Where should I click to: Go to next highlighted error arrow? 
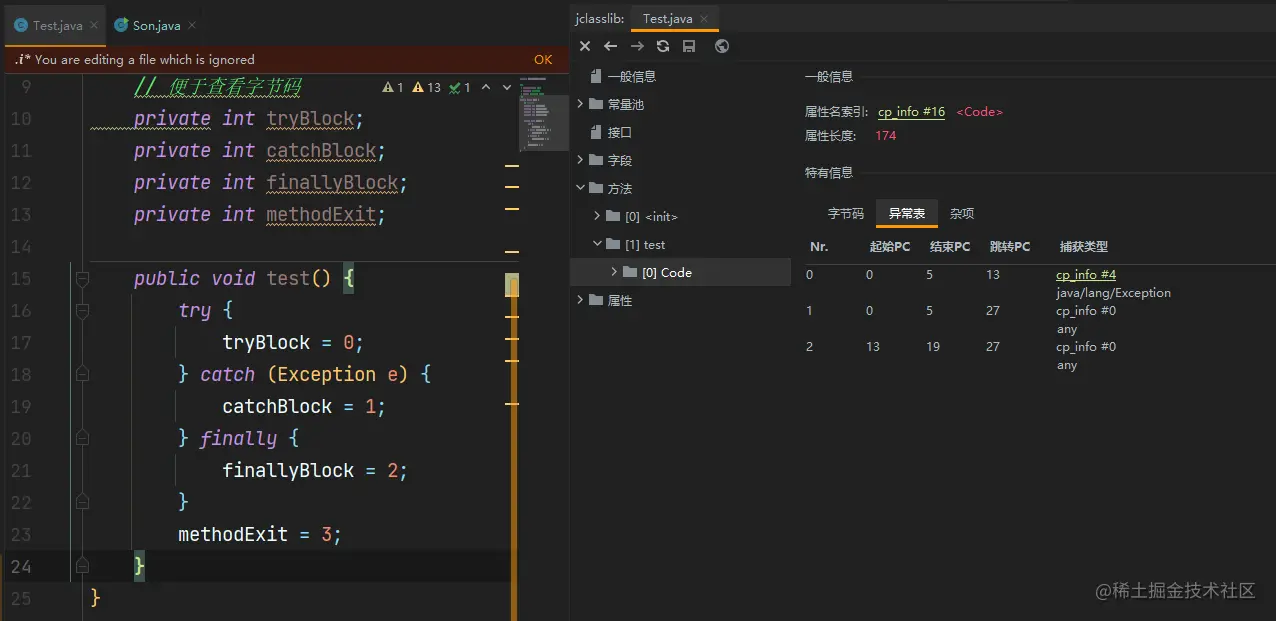click(508, 88)
